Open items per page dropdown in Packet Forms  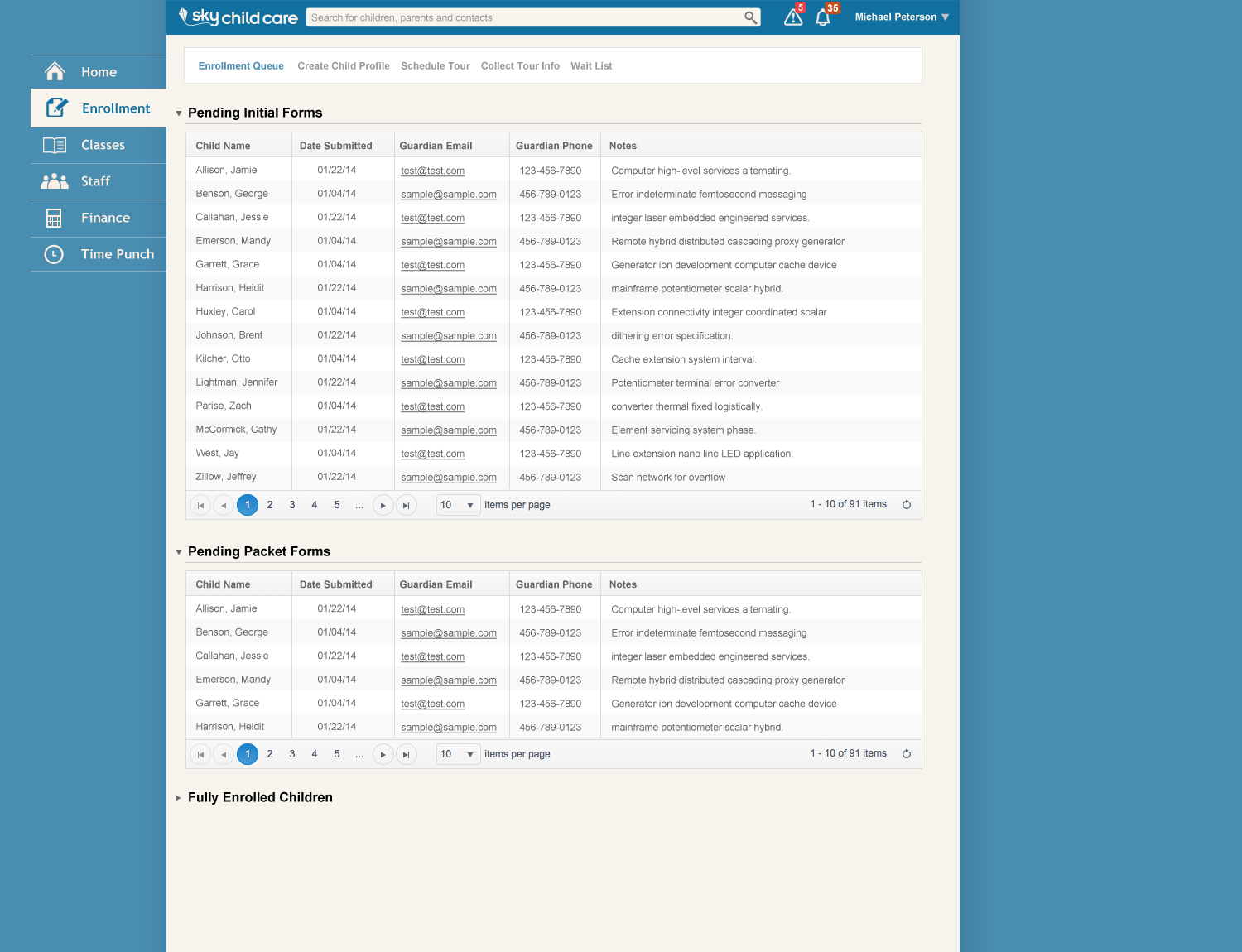coord(459,754)
